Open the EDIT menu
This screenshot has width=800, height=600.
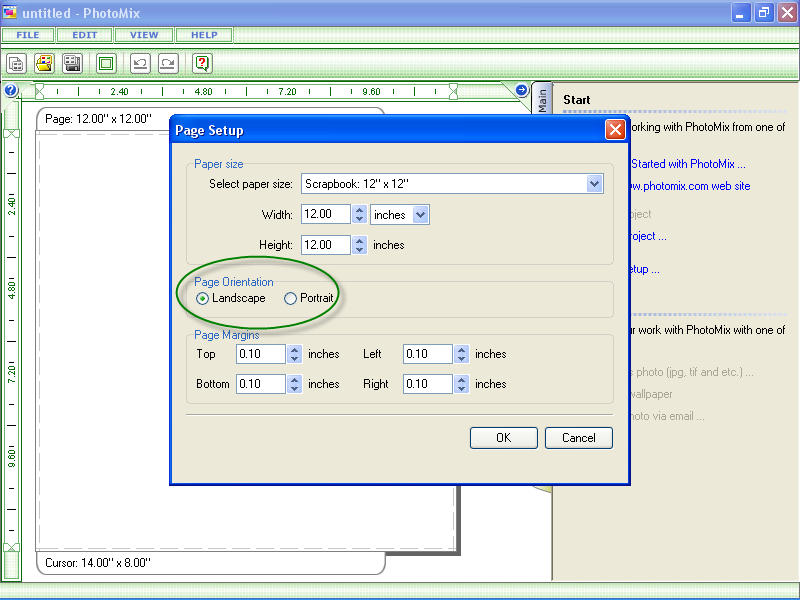[x=85, y=35]
